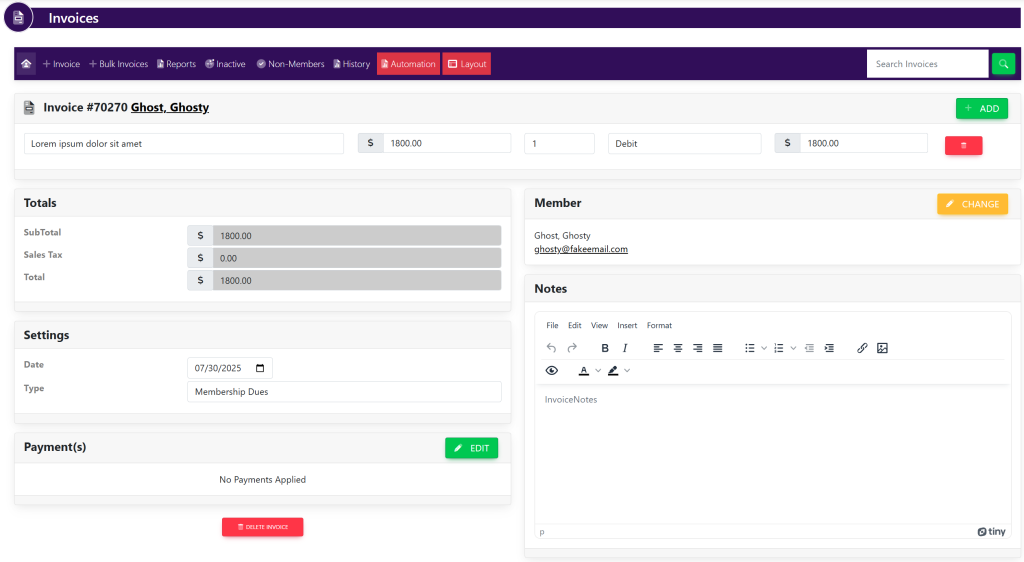Click the Search Invoices input field
The height and width of the screenshot is (562, 1024).
click(927, 64)
